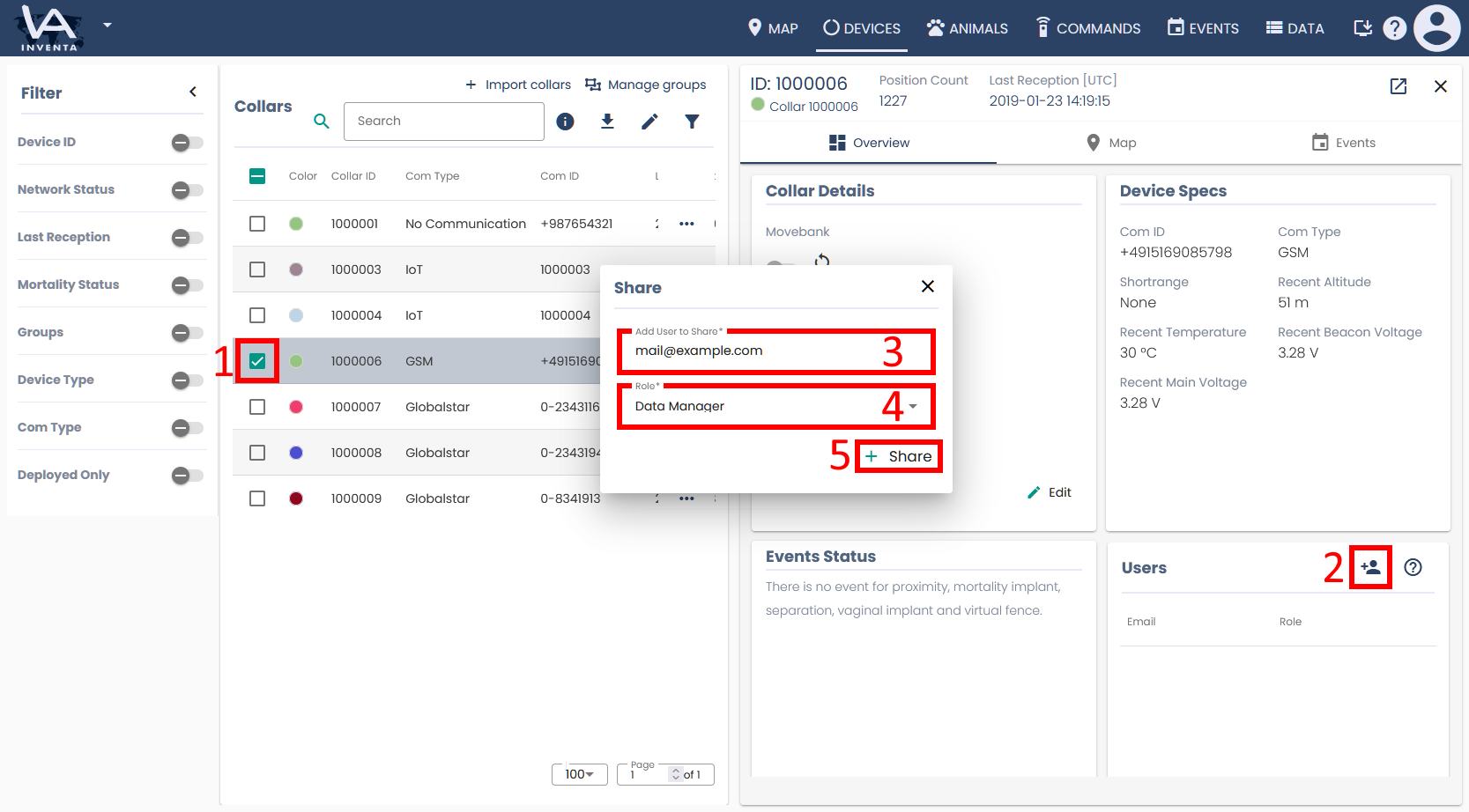Switch to the Events tab in collar details
Viewport: 1469px width, 812px height.
tap(1343, 143)
